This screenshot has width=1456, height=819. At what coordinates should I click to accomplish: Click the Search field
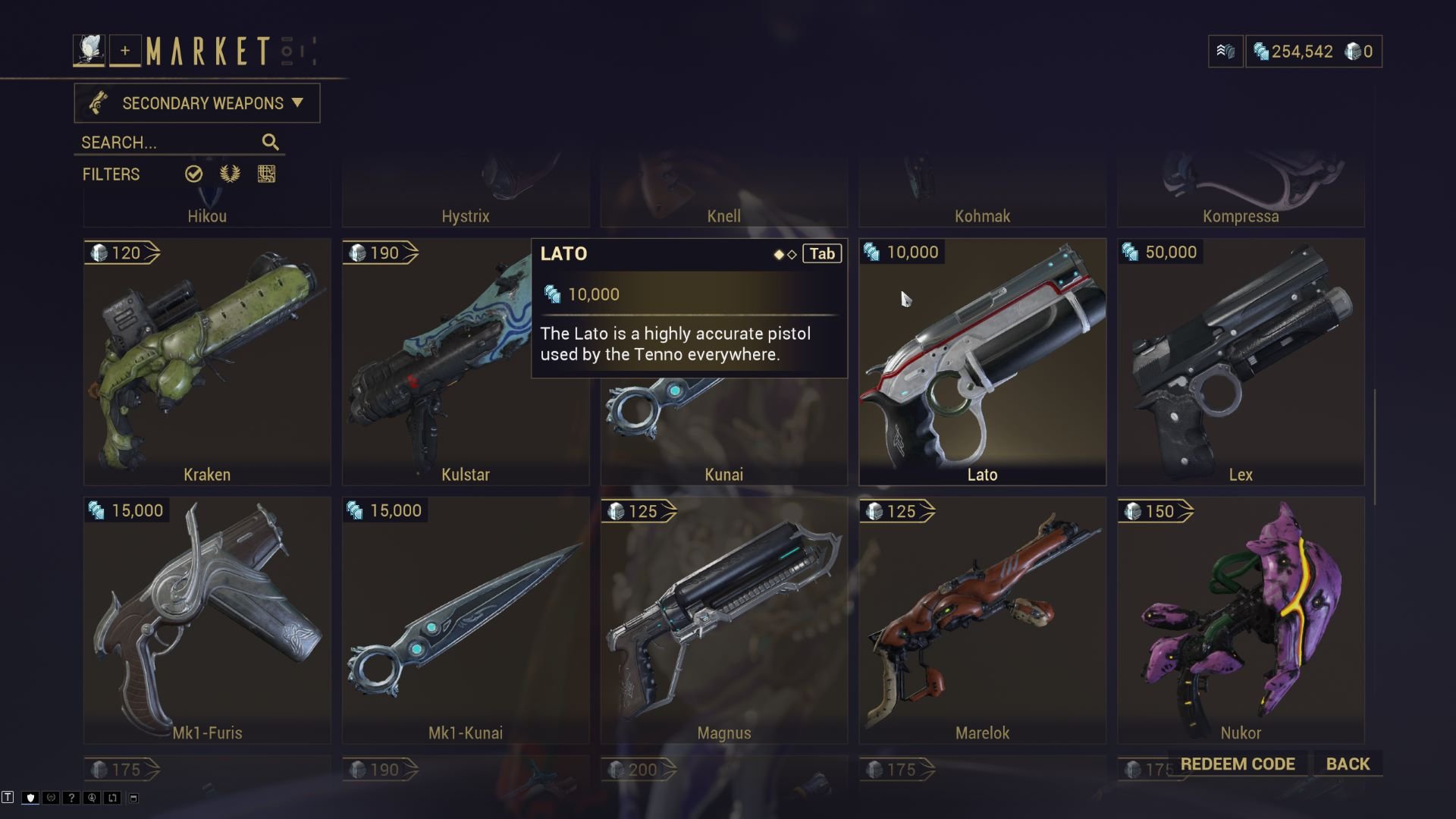click(x=180, y=143)
